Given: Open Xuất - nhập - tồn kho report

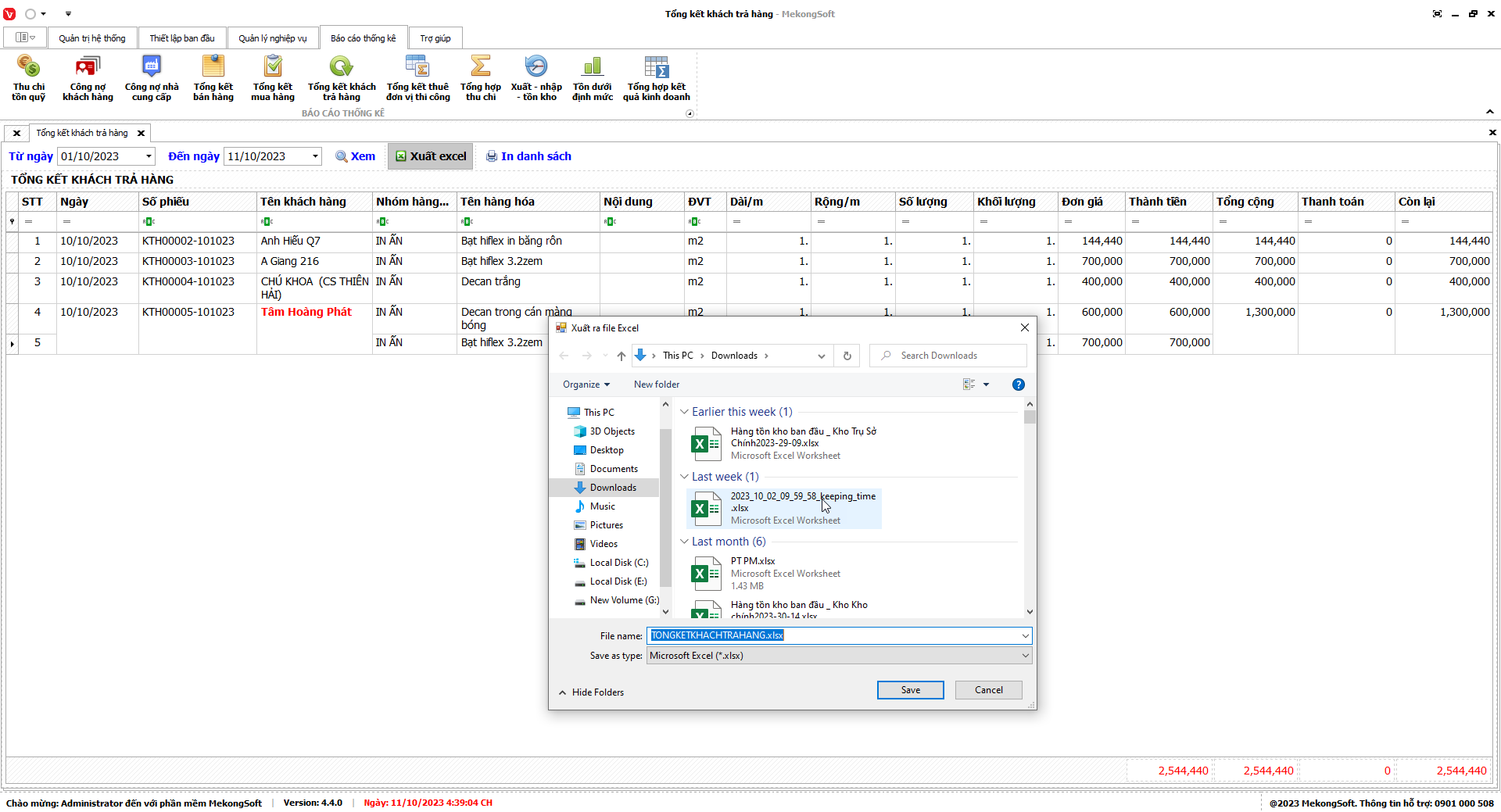Looking at the screenshot, I should click(536, 77).
